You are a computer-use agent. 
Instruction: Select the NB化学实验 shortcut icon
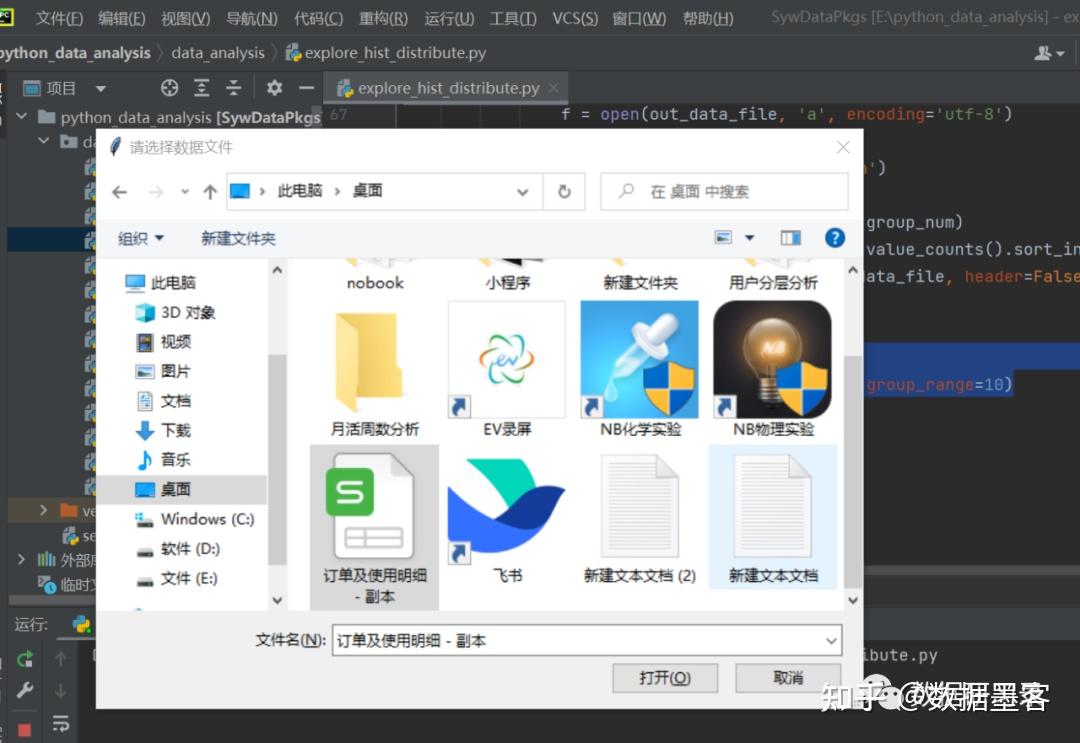pos(640,370)
